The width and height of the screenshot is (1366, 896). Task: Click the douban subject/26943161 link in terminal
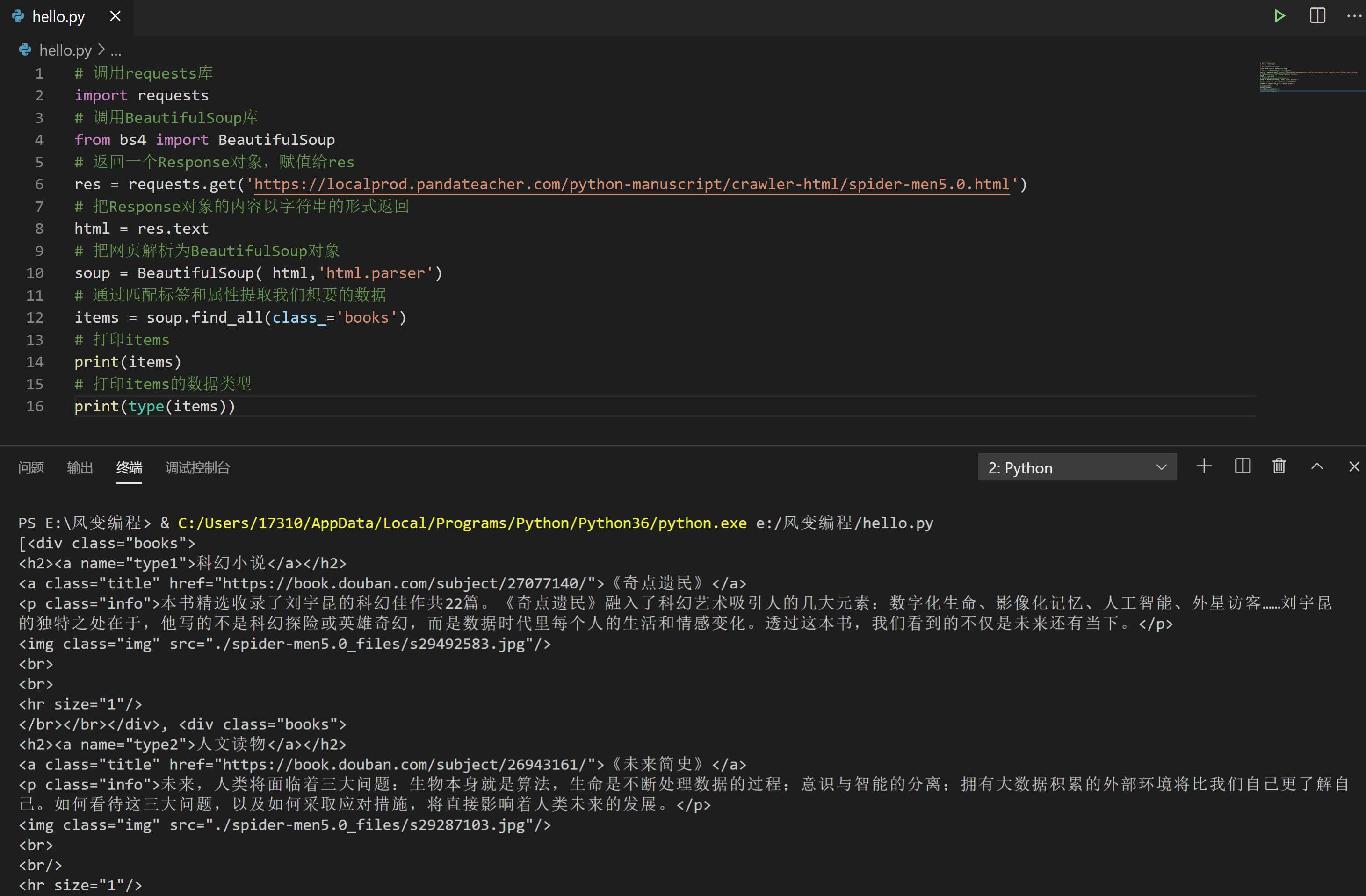point(410,765)
